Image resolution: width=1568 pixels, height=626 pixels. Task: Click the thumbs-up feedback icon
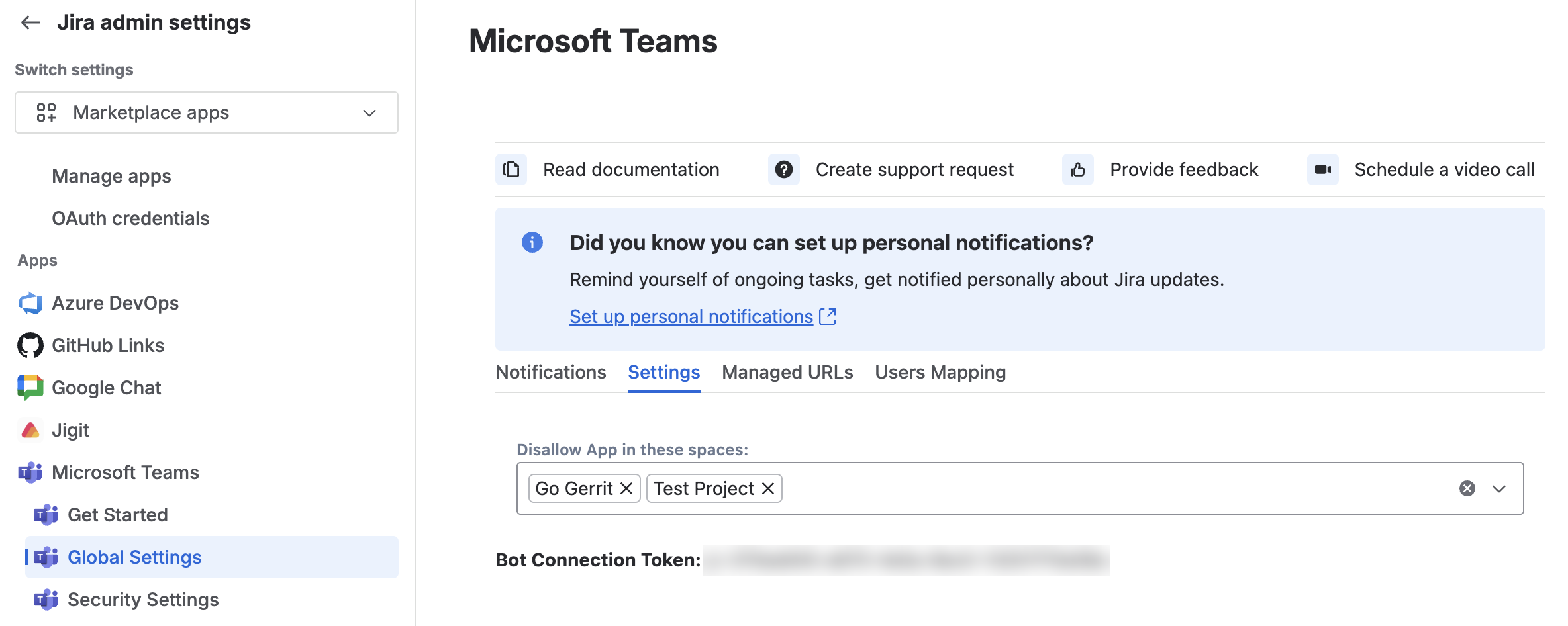pyautogui.click(x=1078, y=170)
